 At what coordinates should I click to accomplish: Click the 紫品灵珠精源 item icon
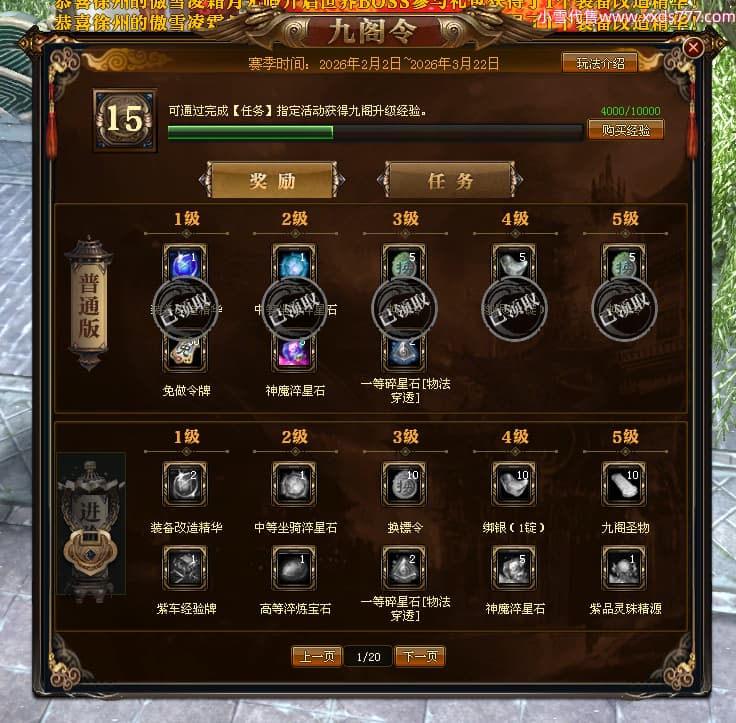624,568
